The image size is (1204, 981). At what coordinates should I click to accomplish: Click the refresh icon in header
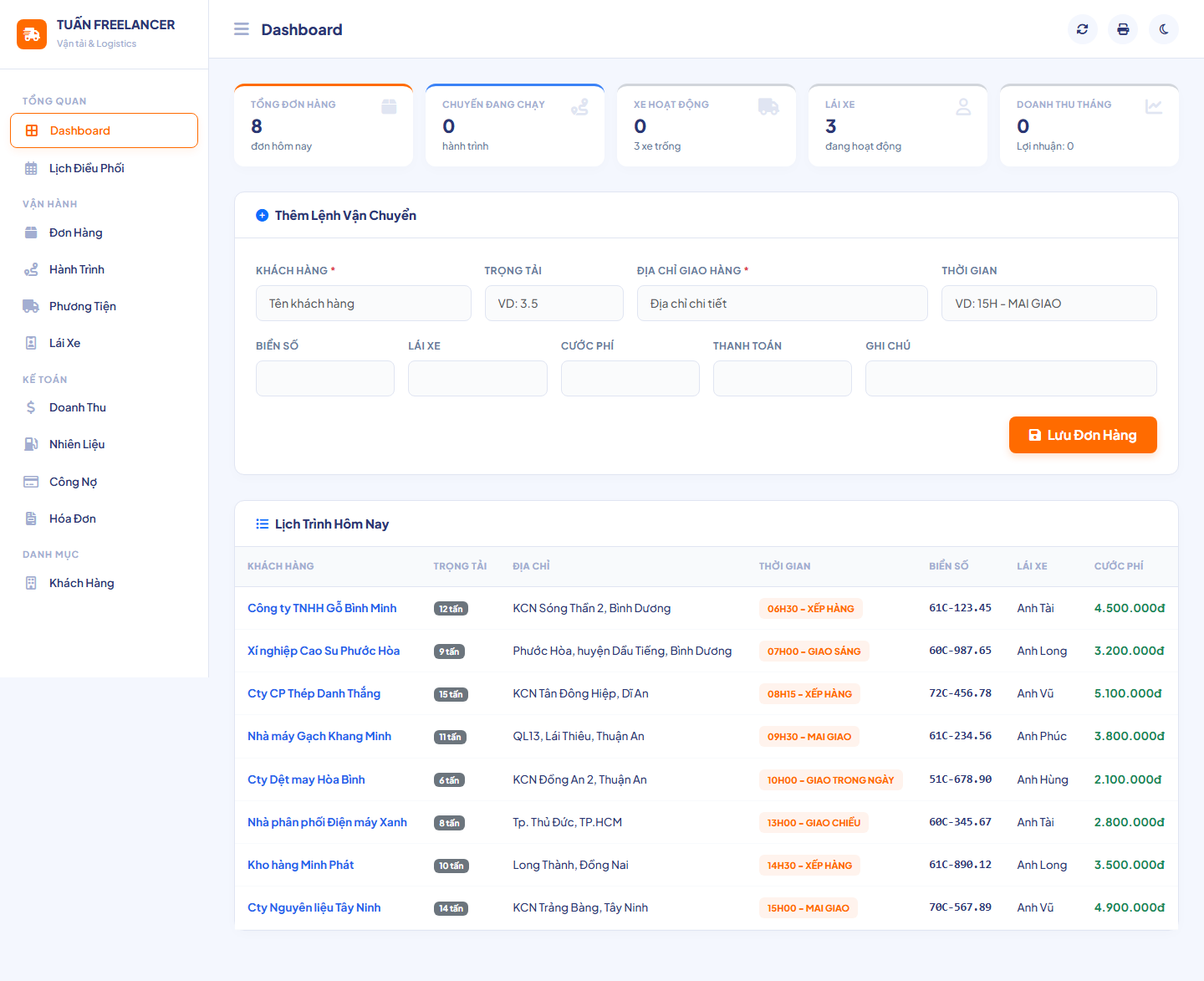pyautogui.click(x=1083, y=29)
